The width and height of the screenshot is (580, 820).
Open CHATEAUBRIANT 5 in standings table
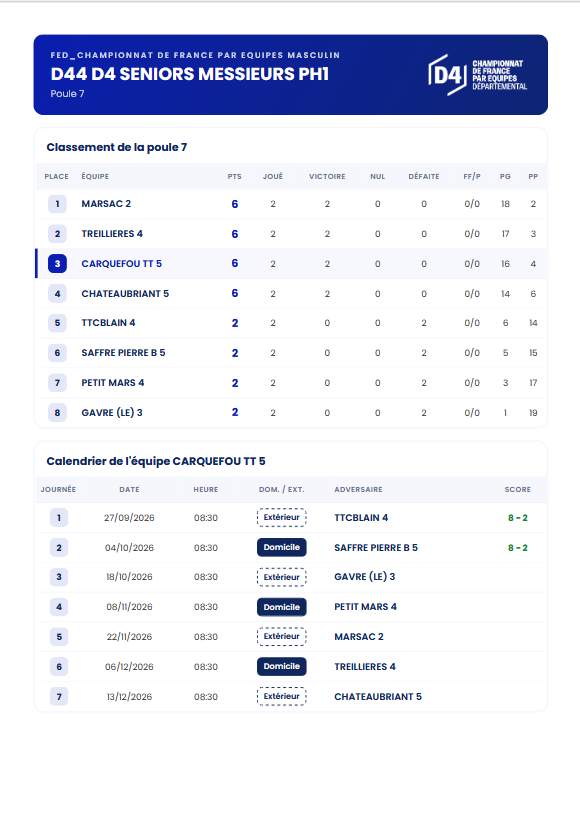coord(125,293)
